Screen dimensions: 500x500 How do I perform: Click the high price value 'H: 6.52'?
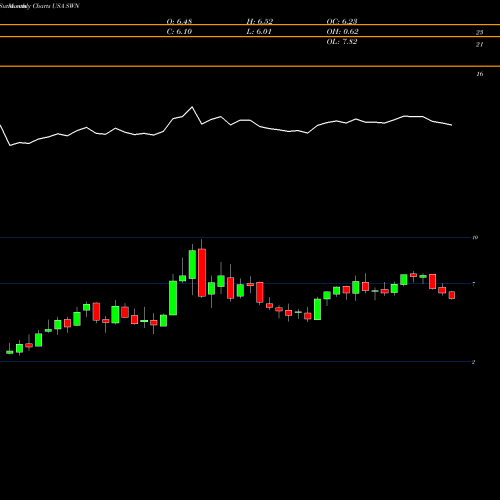(260, 21)
